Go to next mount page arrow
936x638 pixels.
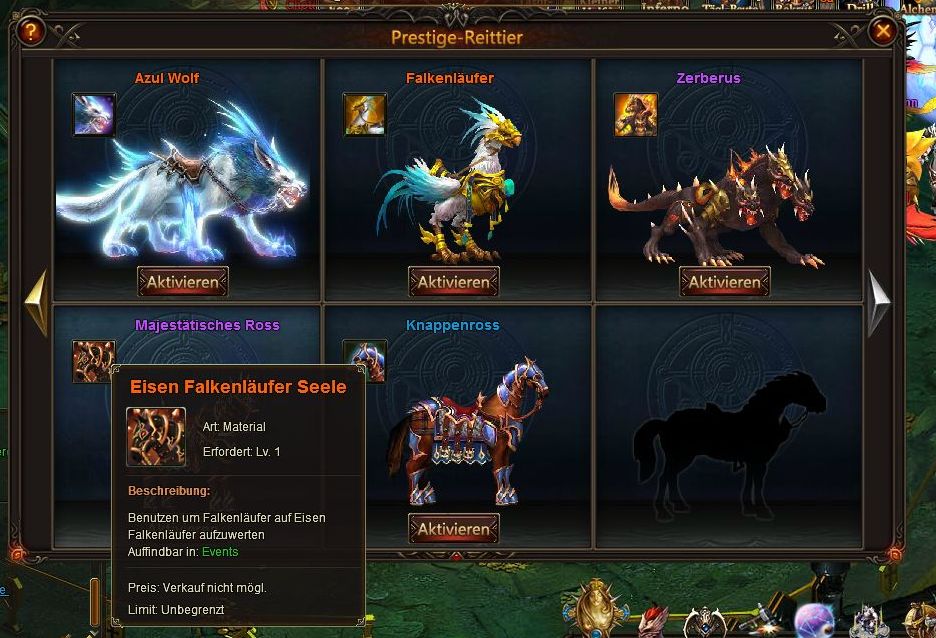tap(879, 302)
